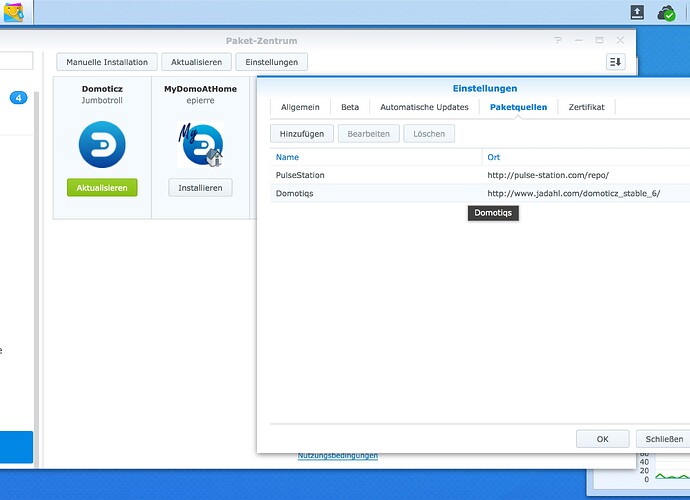Sort package sources by Name column header
This screenshot has height=500, width=690.
(375, 157)
